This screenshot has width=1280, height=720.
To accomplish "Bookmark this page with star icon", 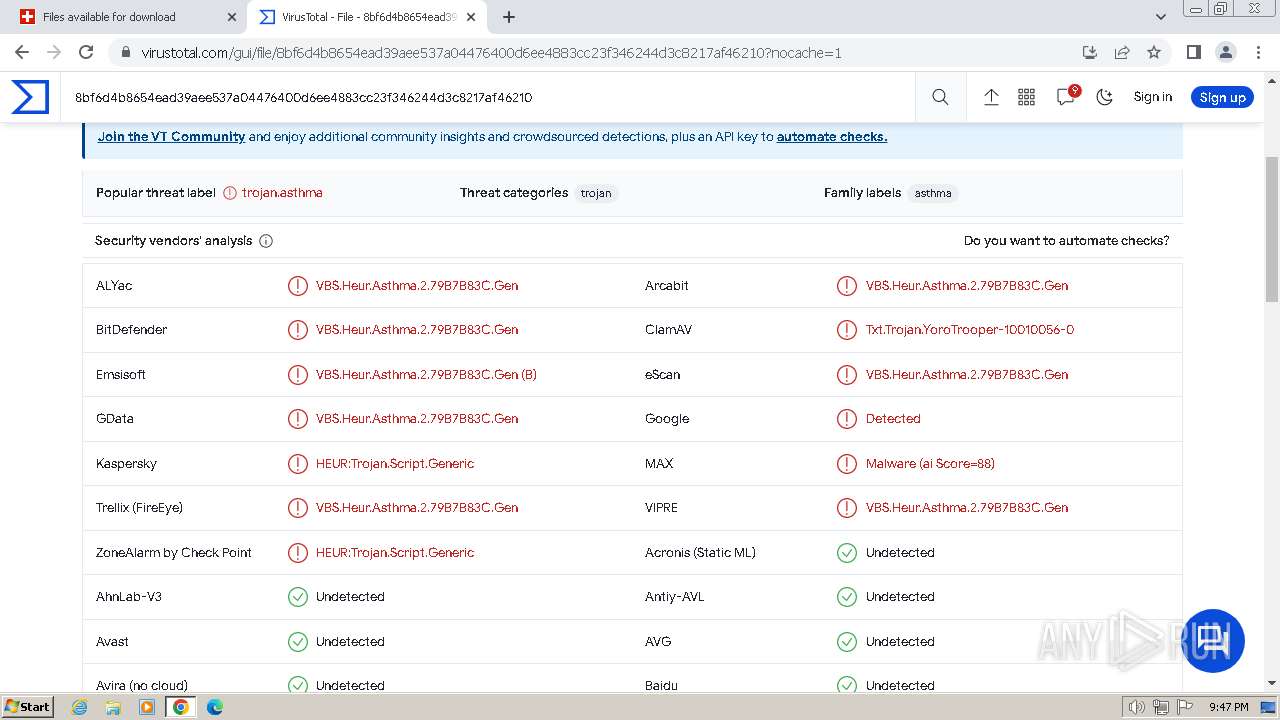I will click(1154, 52).
